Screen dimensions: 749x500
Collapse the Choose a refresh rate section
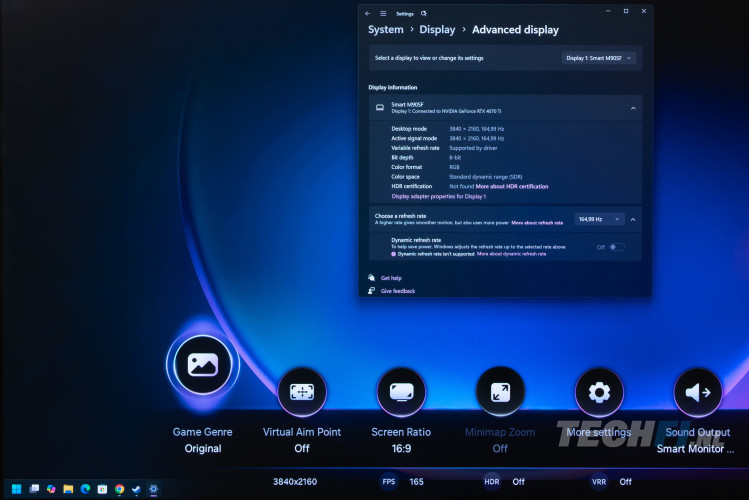point(633,220)
